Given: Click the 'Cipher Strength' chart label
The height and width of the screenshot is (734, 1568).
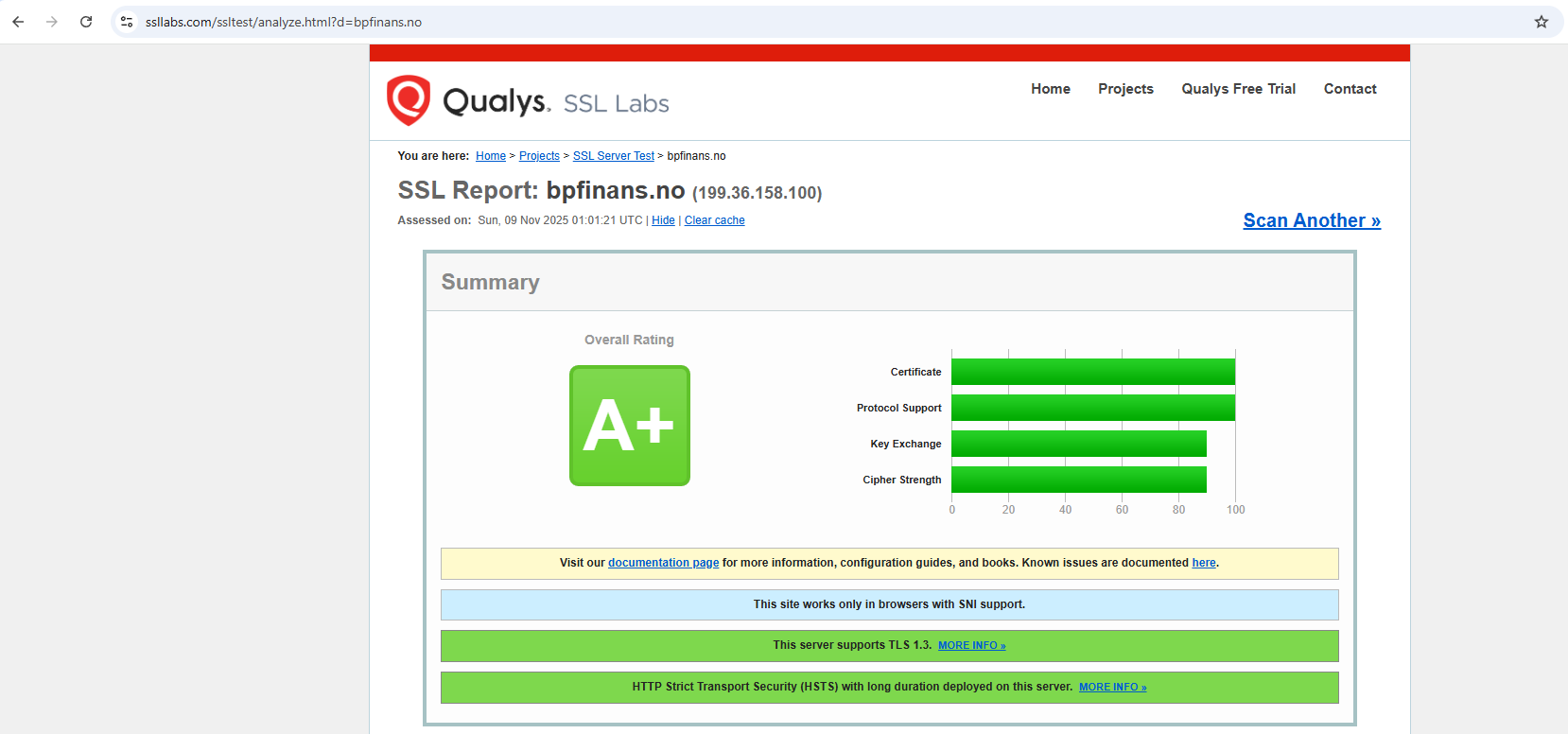Looking at the screenshot, I should pos(902,480).
